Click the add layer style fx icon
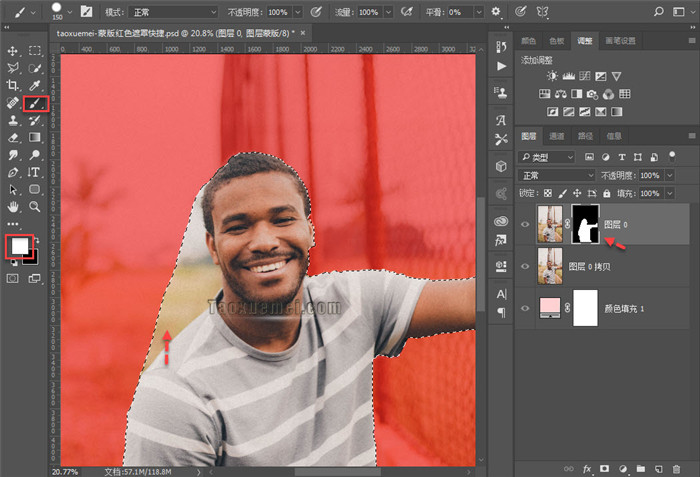 tap(588, 467)
